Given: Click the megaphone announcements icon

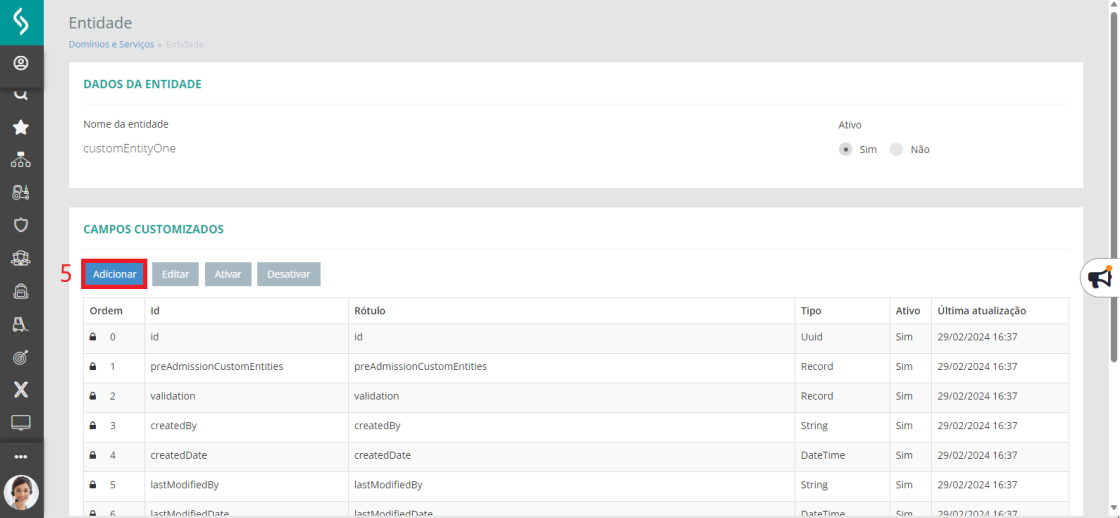Looking at the screenshot, I should (x=1100, y=278).
